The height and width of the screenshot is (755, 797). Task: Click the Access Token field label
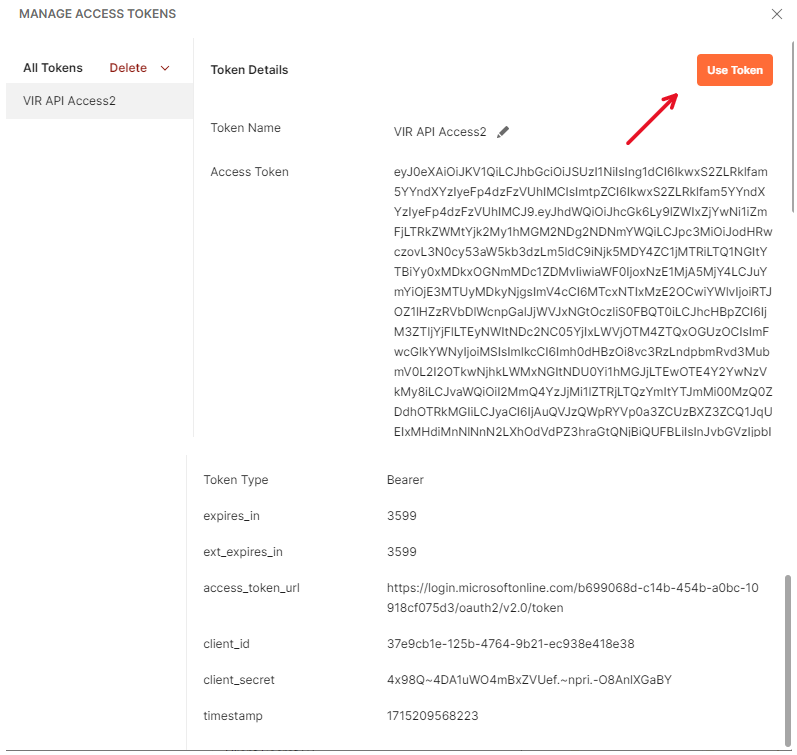(249, 172)
